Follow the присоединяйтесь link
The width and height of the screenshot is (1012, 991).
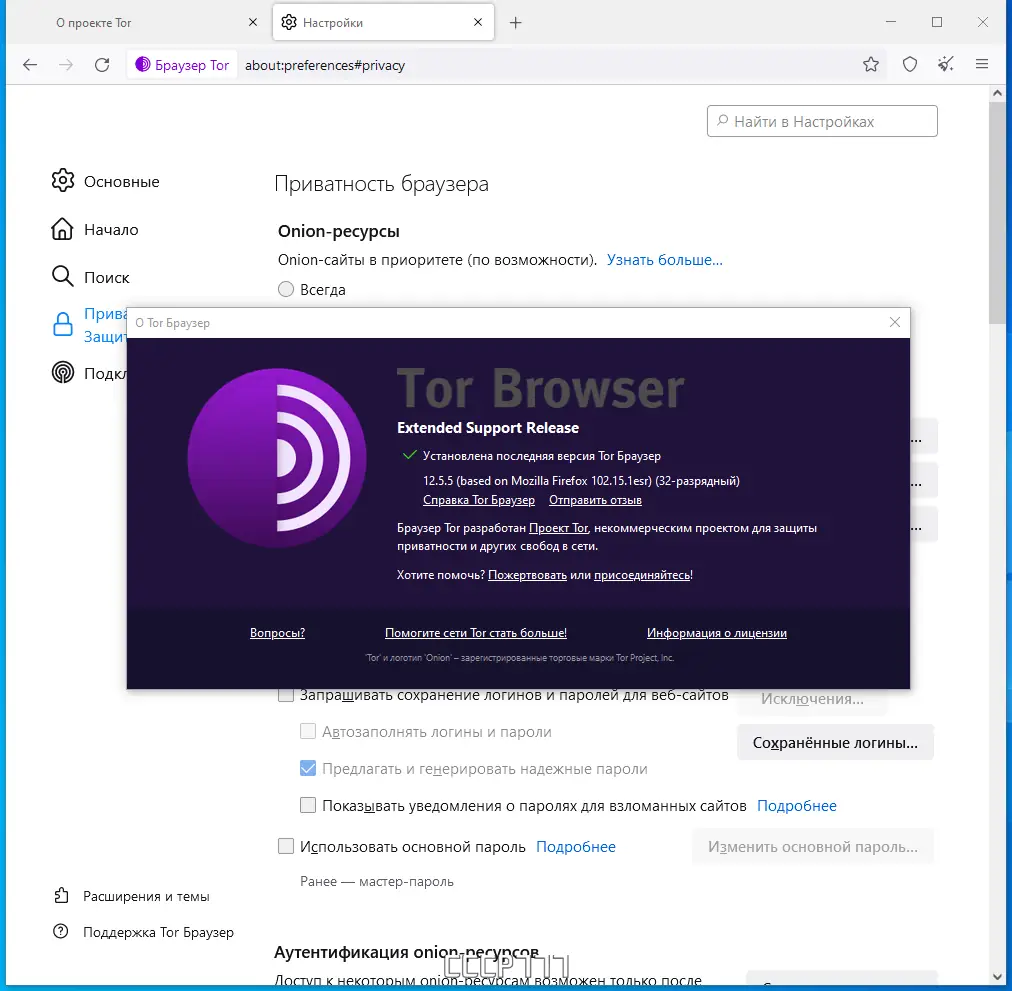point(642,575)
